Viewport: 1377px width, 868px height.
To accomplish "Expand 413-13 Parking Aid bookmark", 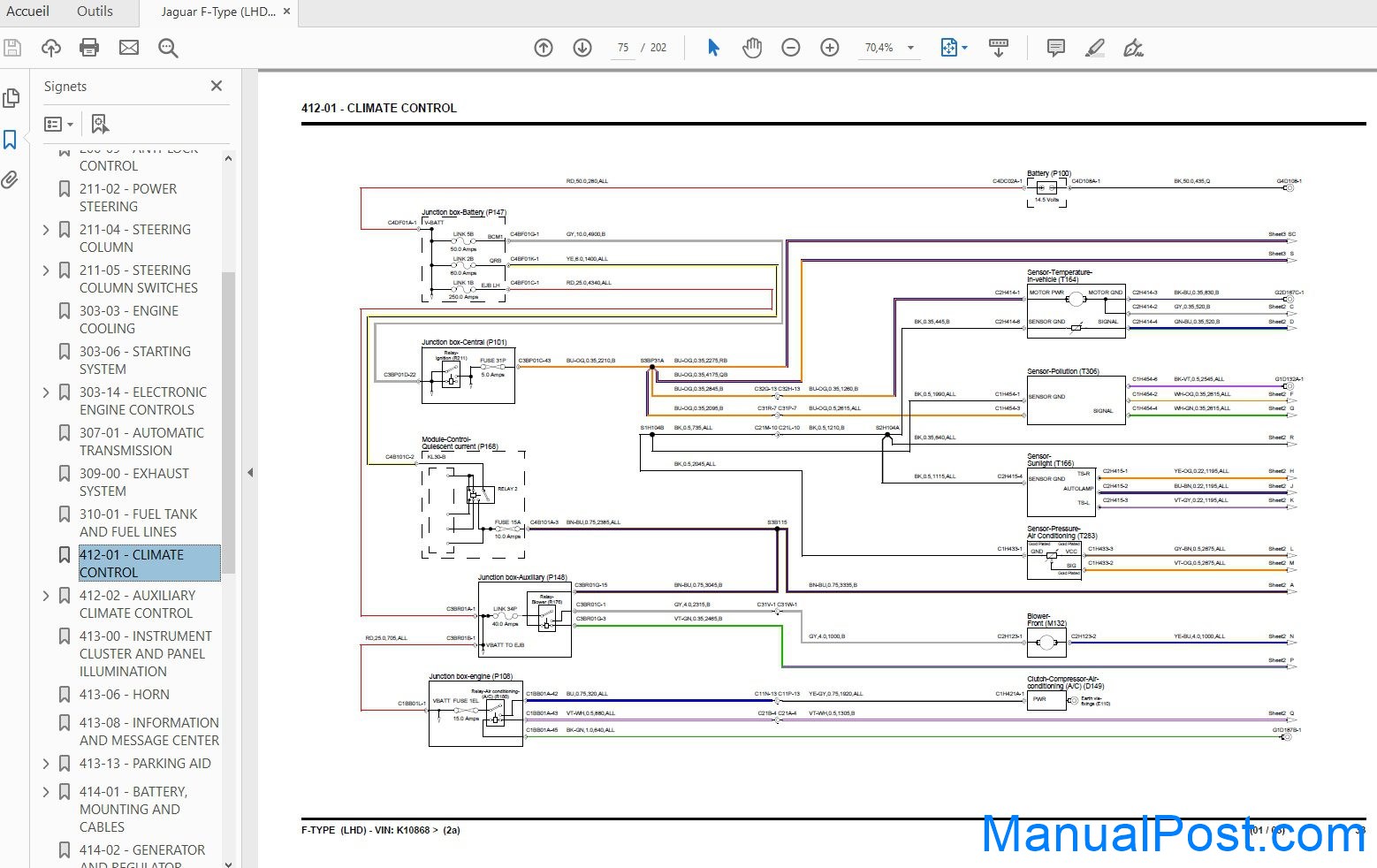I will [46, 764].
